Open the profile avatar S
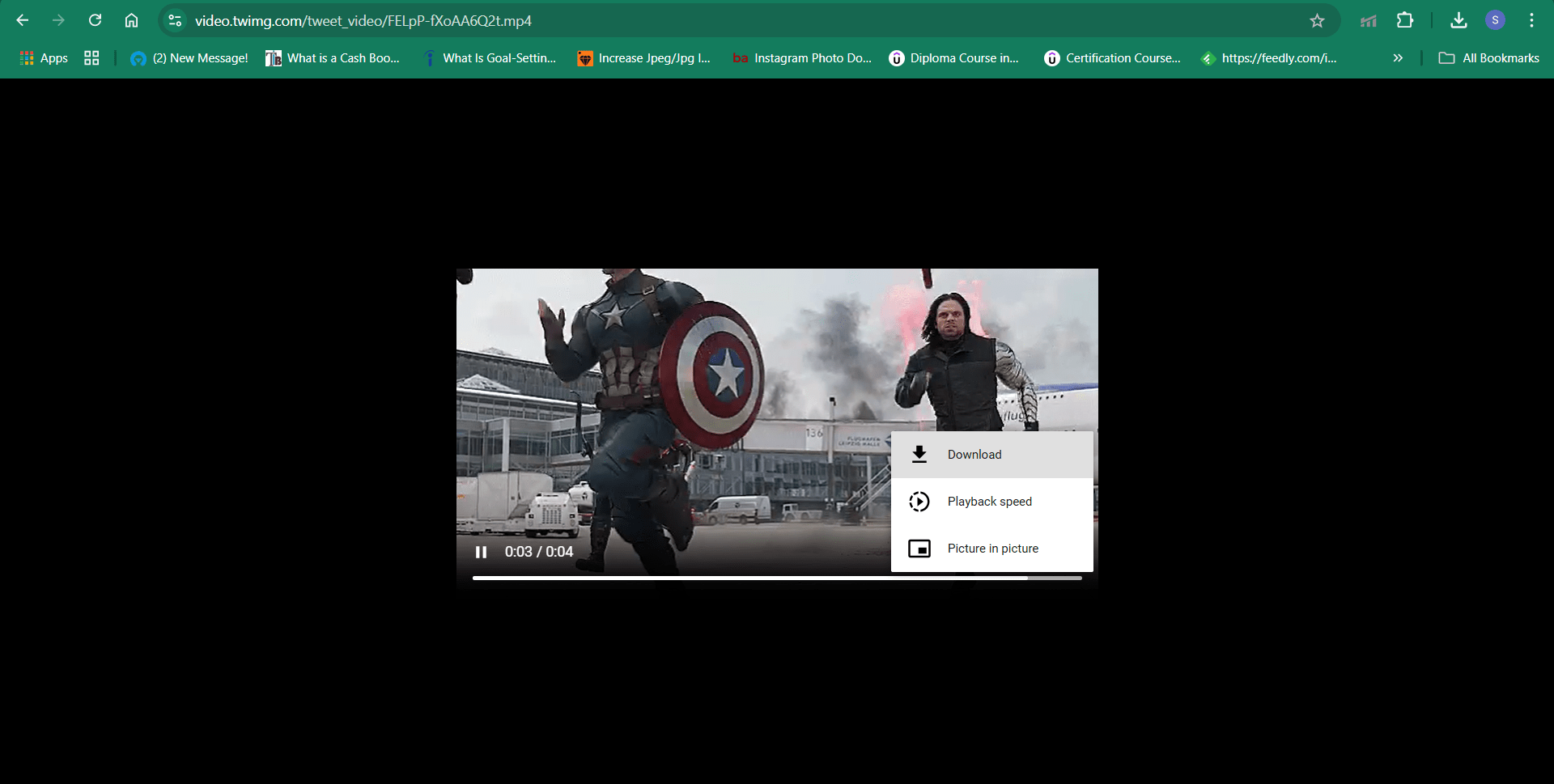The width and height of the screenshot is (1554, 784). click(x=1495, y=20)
